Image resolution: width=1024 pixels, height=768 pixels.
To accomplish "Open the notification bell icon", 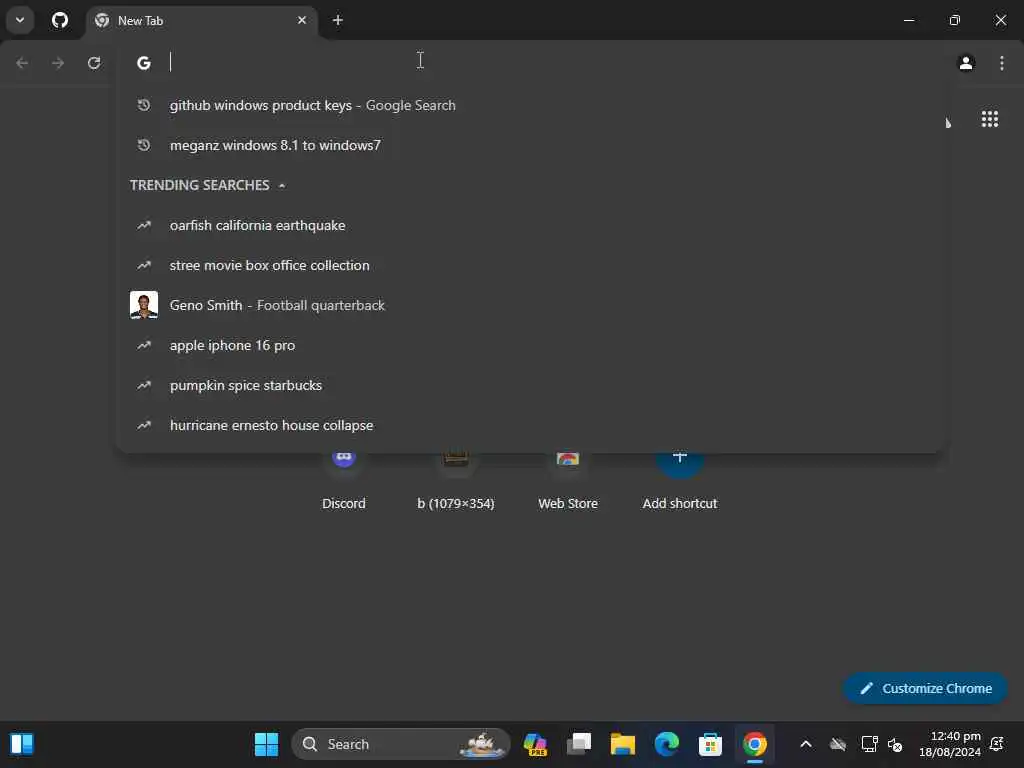I will (997, 744).
